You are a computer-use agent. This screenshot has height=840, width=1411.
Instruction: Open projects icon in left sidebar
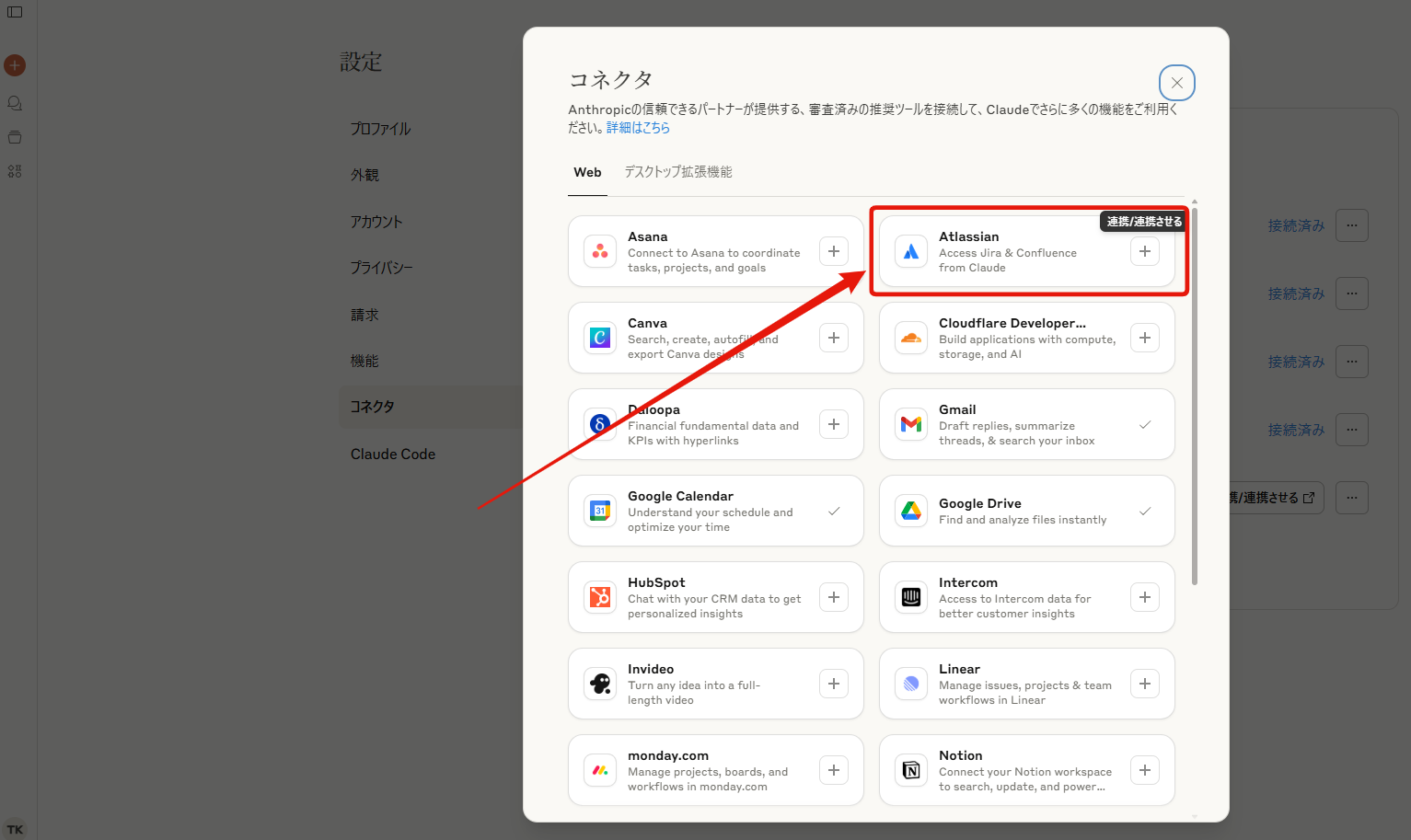click(x=15, y=137)
